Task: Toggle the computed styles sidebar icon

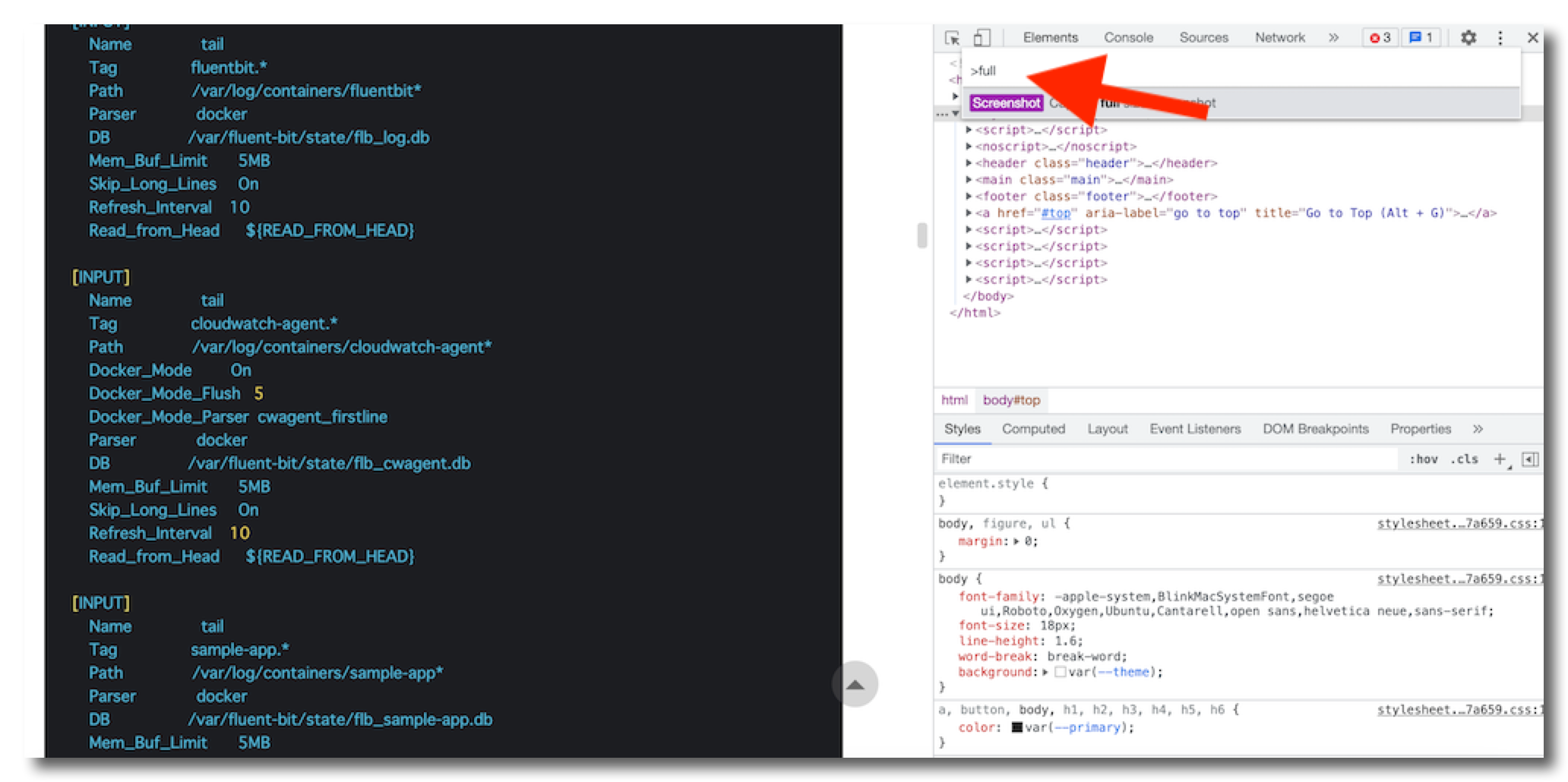Action: pyautogui.click(x=1530, y=459)
